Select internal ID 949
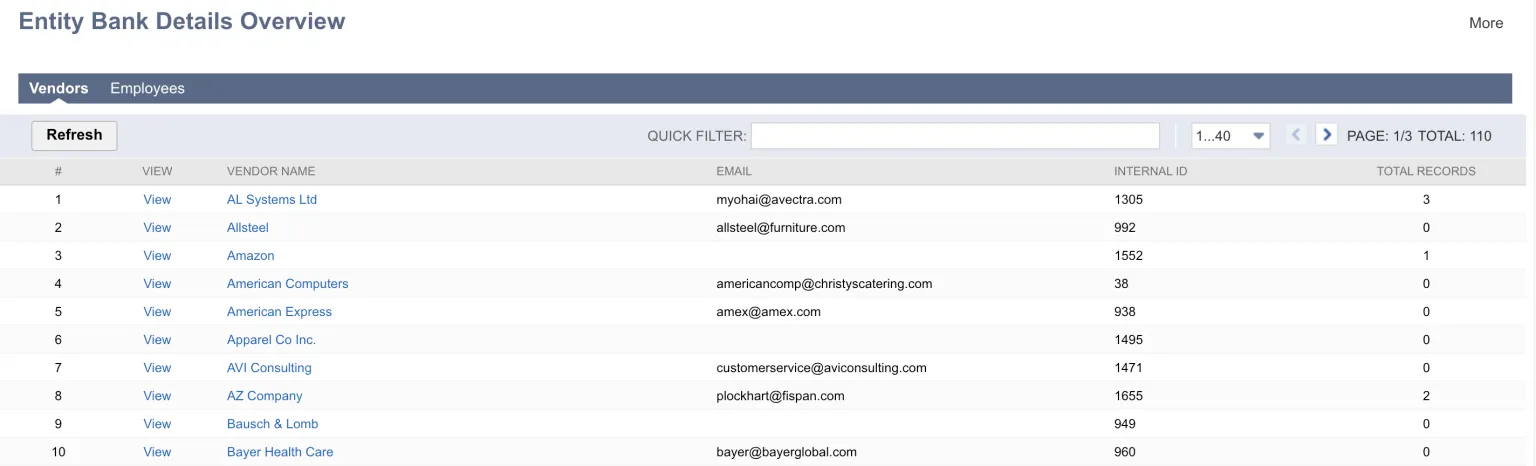This screenshot has width=1536, height=466. (1125, 424)
